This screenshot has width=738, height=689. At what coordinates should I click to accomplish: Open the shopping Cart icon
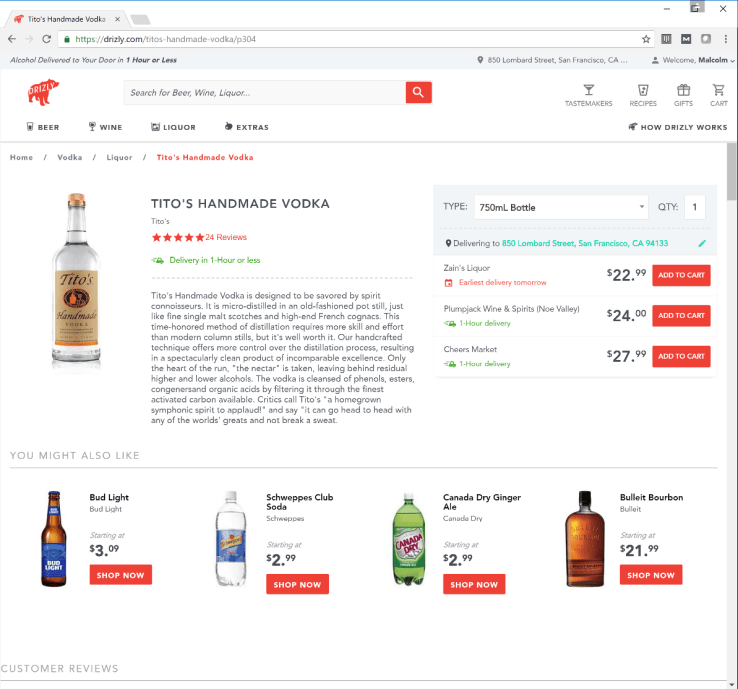[x=718, y=90]
